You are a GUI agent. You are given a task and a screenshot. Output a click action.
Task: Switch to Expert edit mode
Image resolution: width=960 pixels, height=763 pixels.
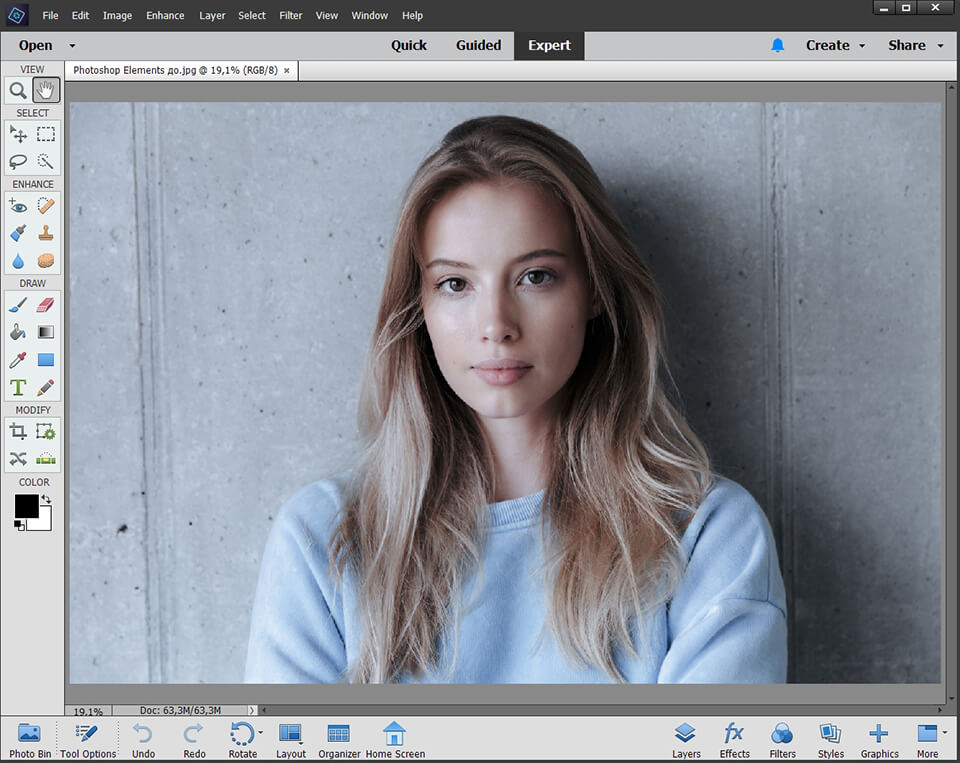point(549,45)
